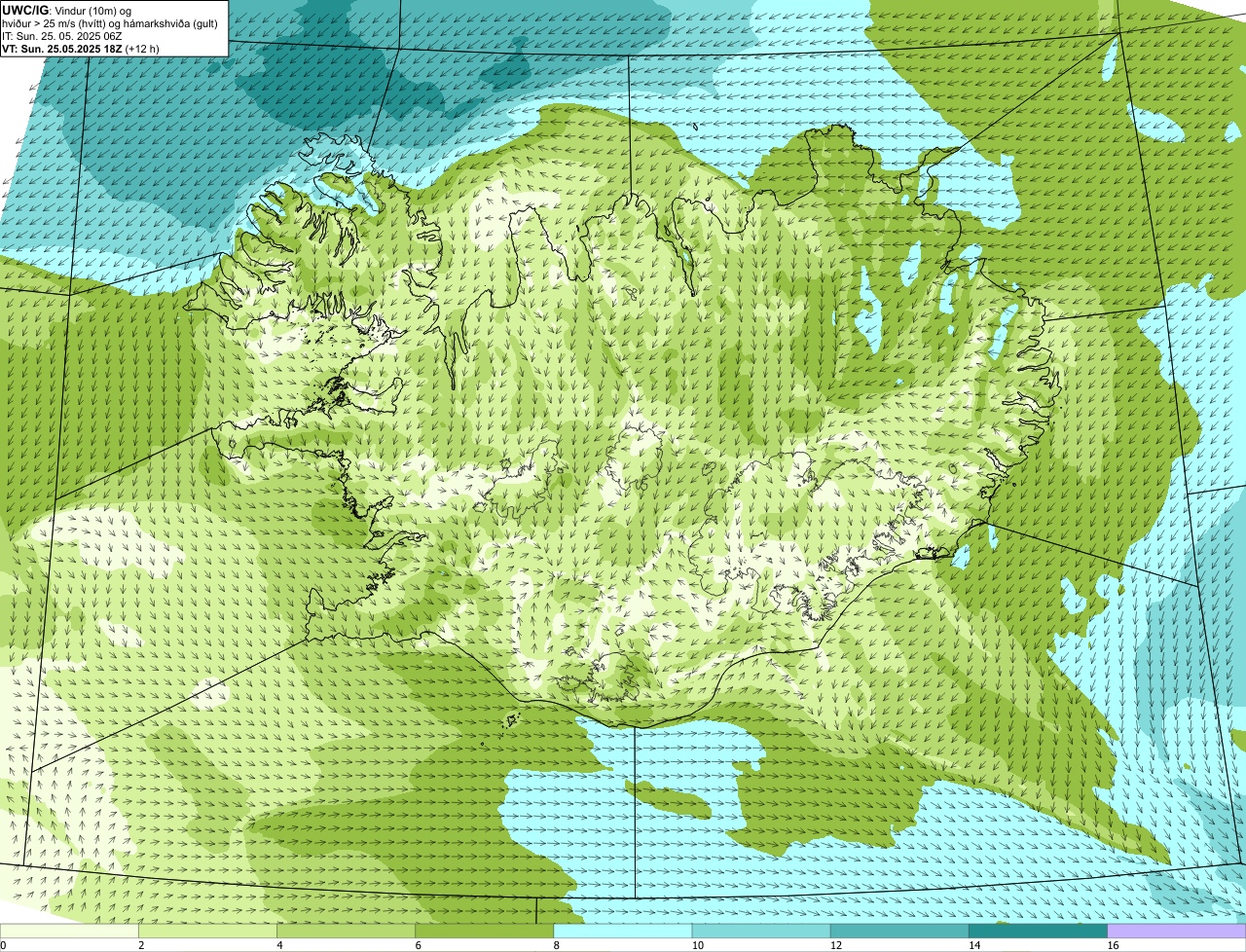The height and width of the screenshot is (952, 1246).
Task: Click the legend scale value "14"
Action: click(974, 945)
